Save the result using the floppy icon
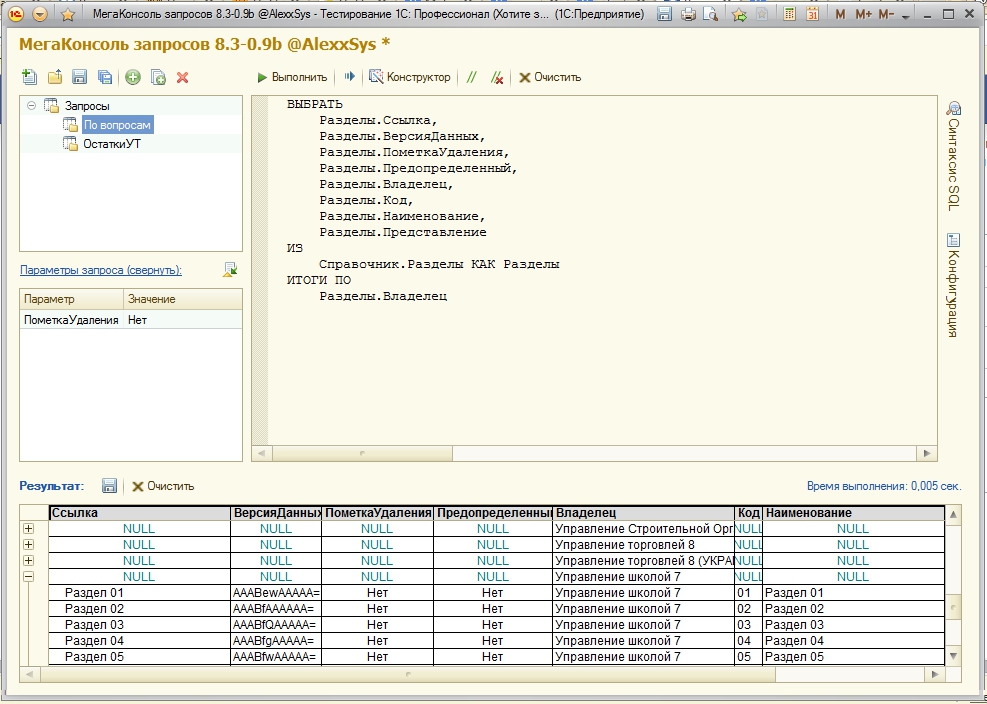 click(110, 485)
